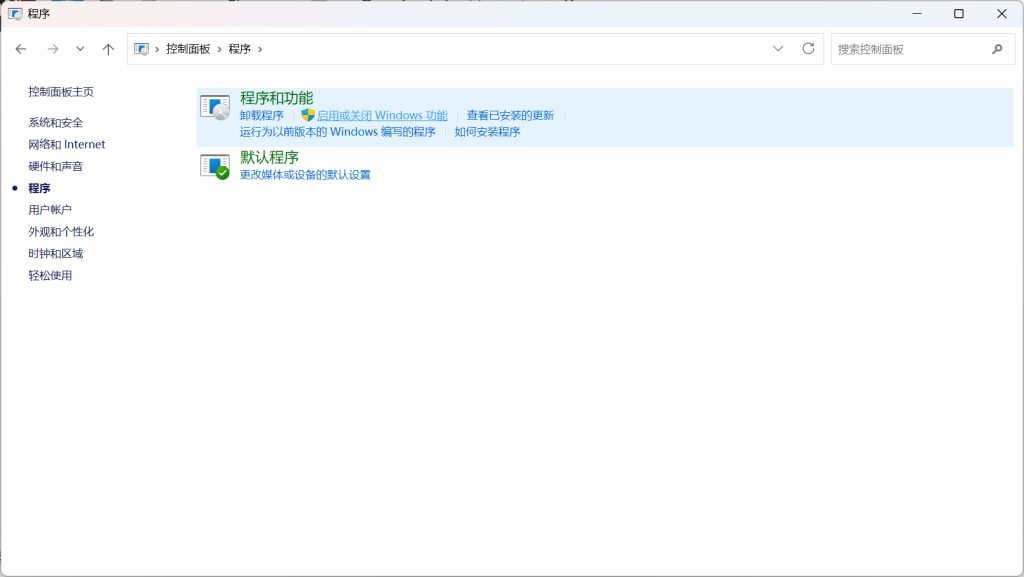Refresh the control panel view
The width and height of the screenshot is (1024, 577).
[x=808, y=49]
